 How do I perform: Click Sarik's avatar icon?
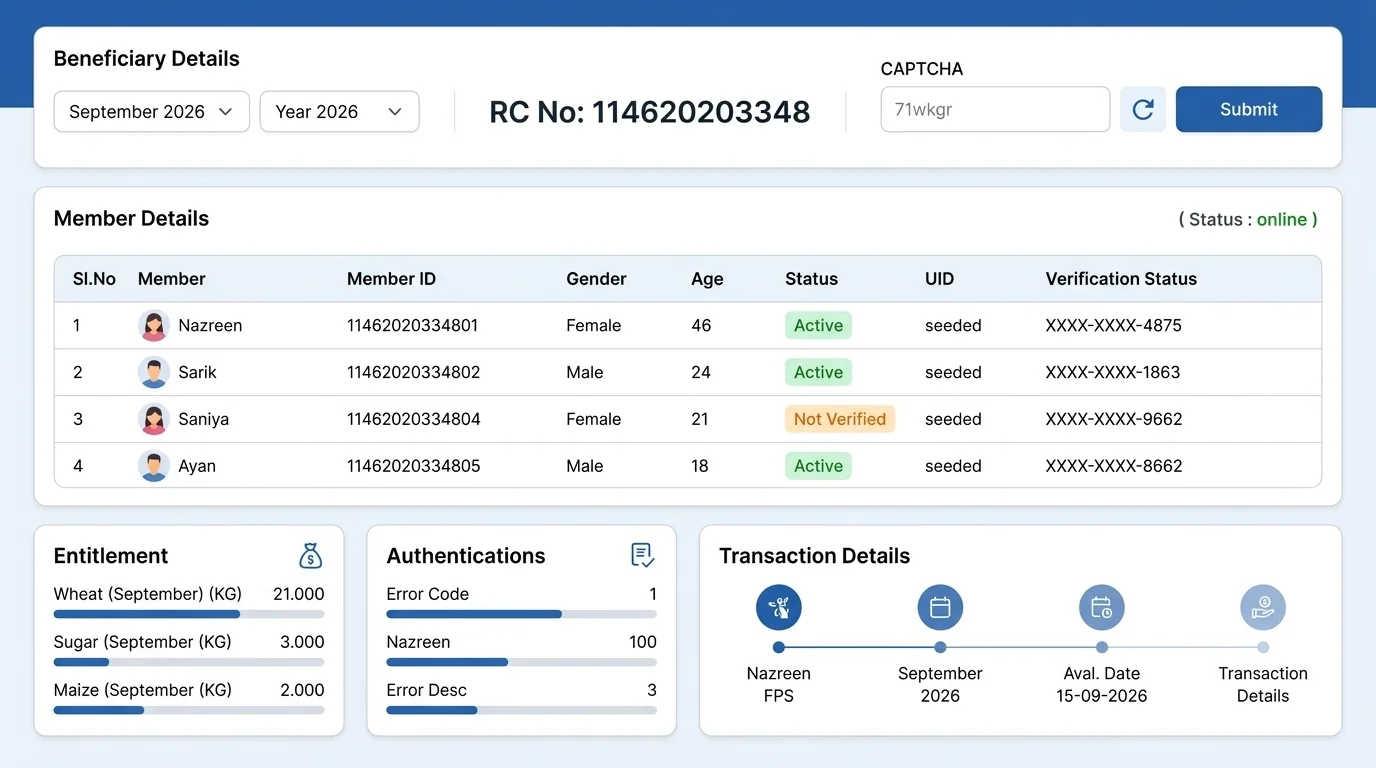pos(153,372)
